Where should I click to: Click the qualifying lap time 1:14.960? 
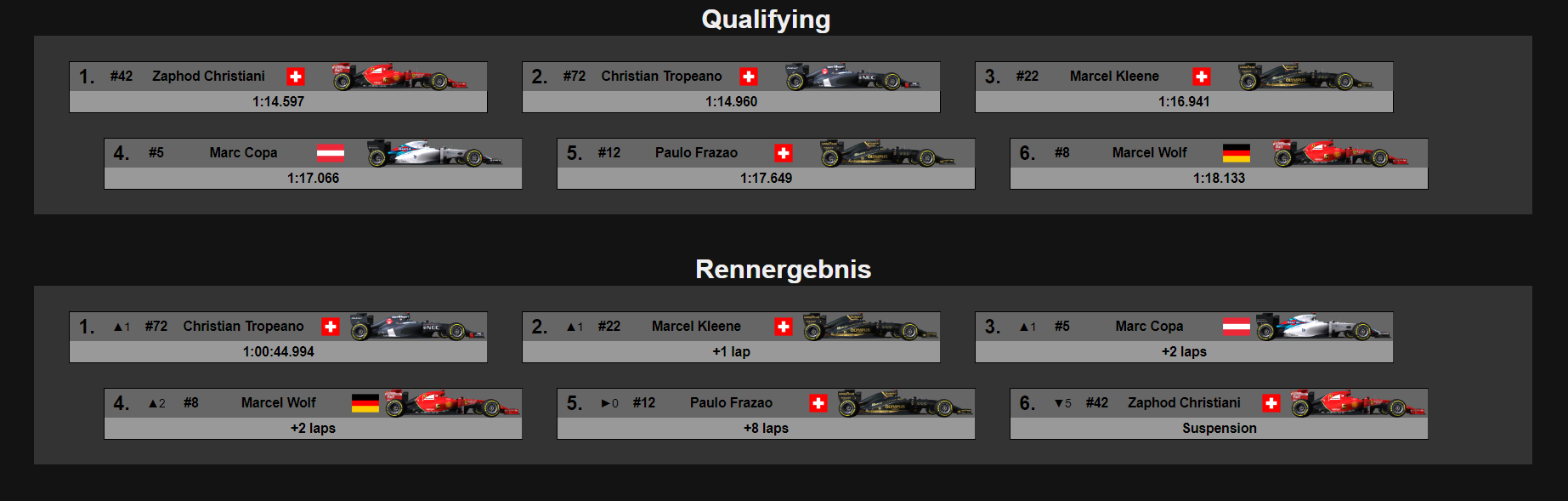(x=731, y=102)
